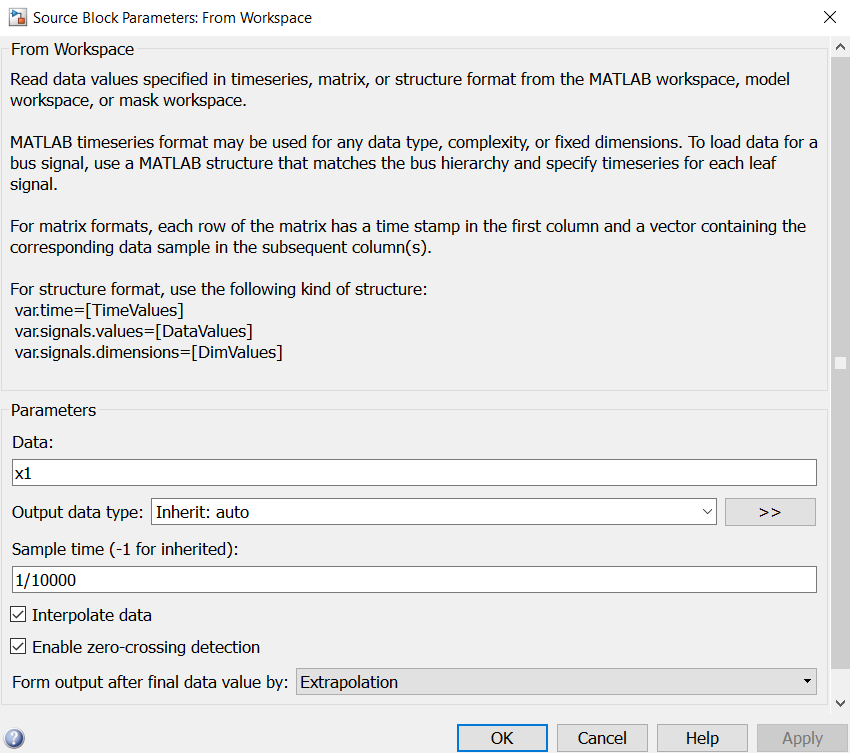Click the Apply button
The height and width of the screenshot is (756, 850).
coord(802,738)
